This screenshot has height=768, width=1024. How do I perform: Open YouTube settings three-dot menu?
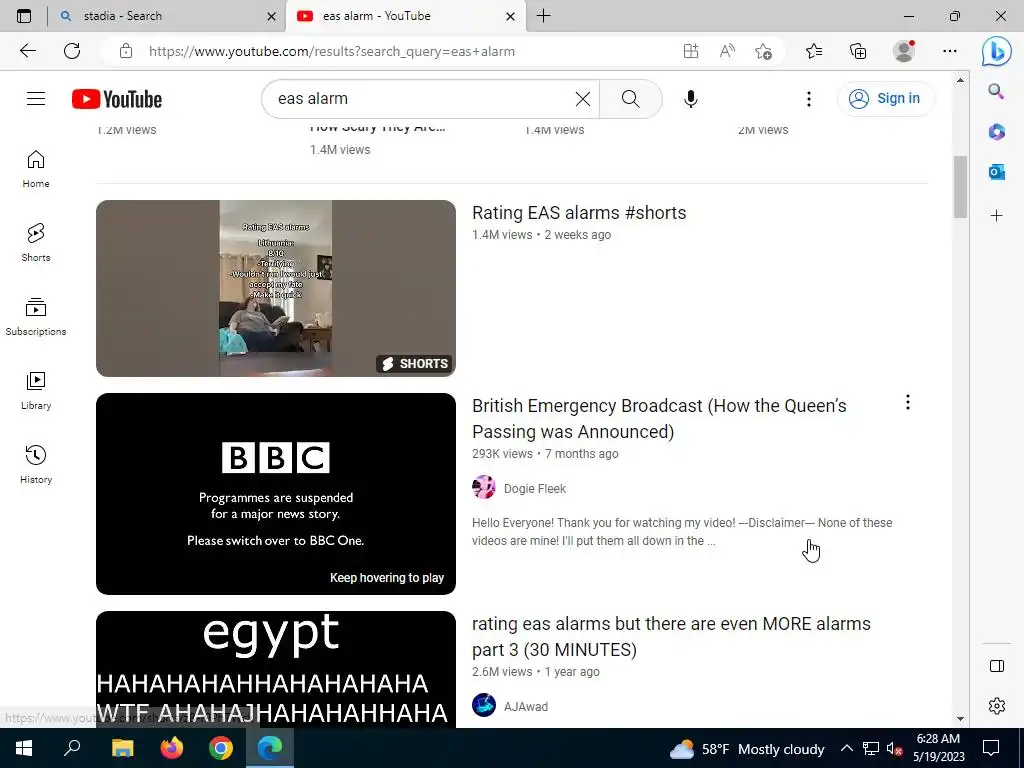[x=808, y=99]
